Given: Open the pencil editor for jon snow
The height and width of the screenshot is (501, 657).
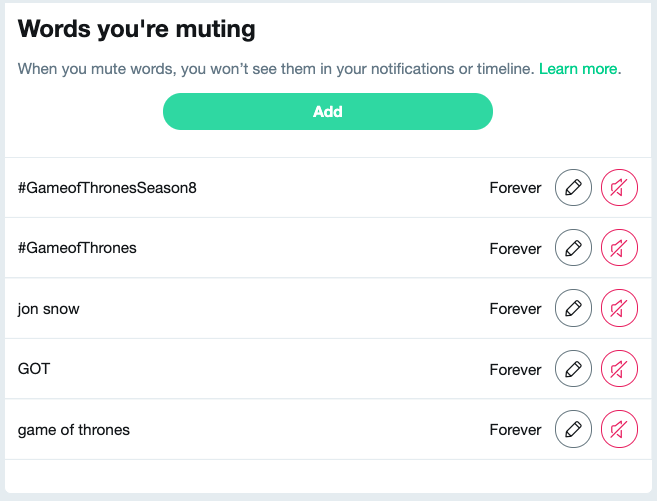Looking at the screenshot, I should 573,309.
